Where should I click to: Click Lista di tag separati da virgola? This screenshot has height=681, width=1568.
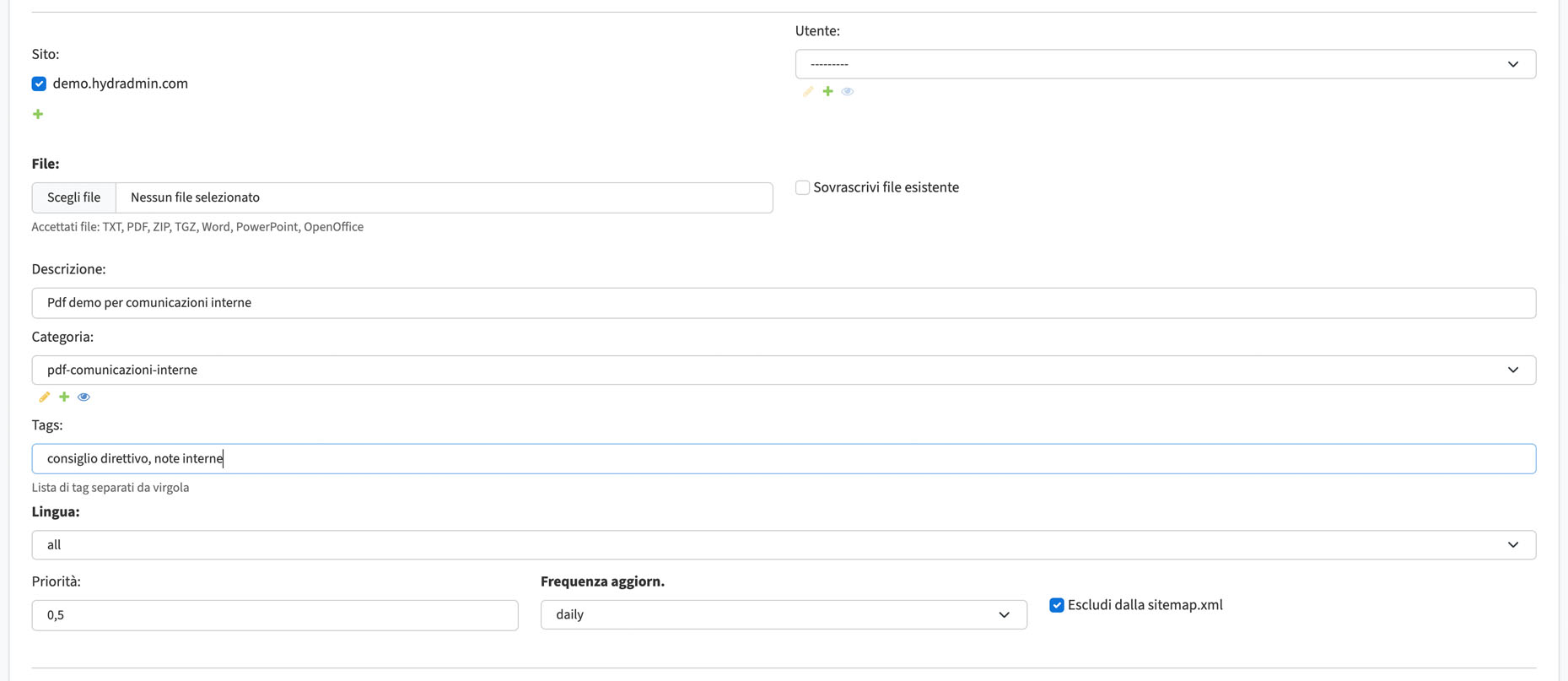110,488
